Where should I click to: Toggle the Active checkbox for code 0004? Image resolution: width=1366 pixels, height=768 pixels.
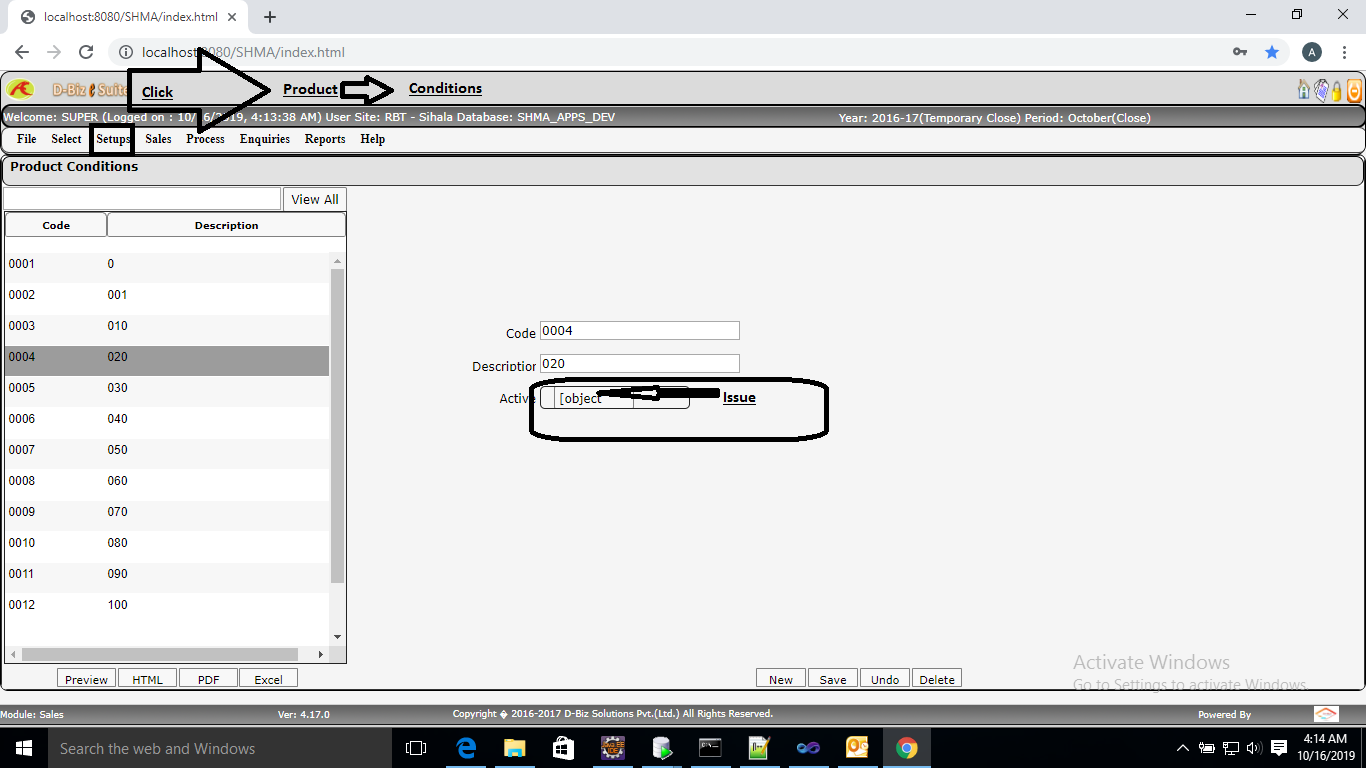549,397
